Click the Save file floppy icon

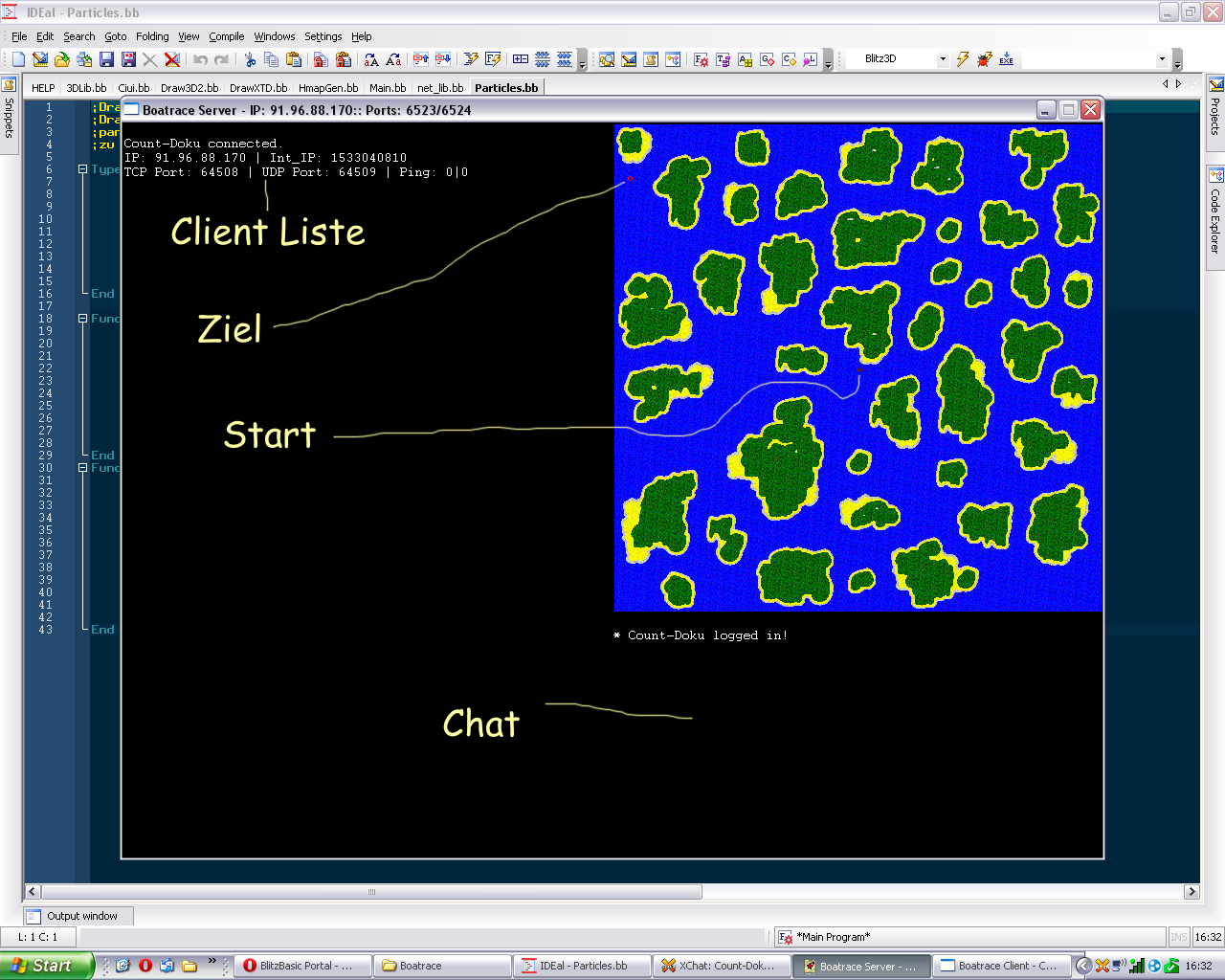coord(106,59)
